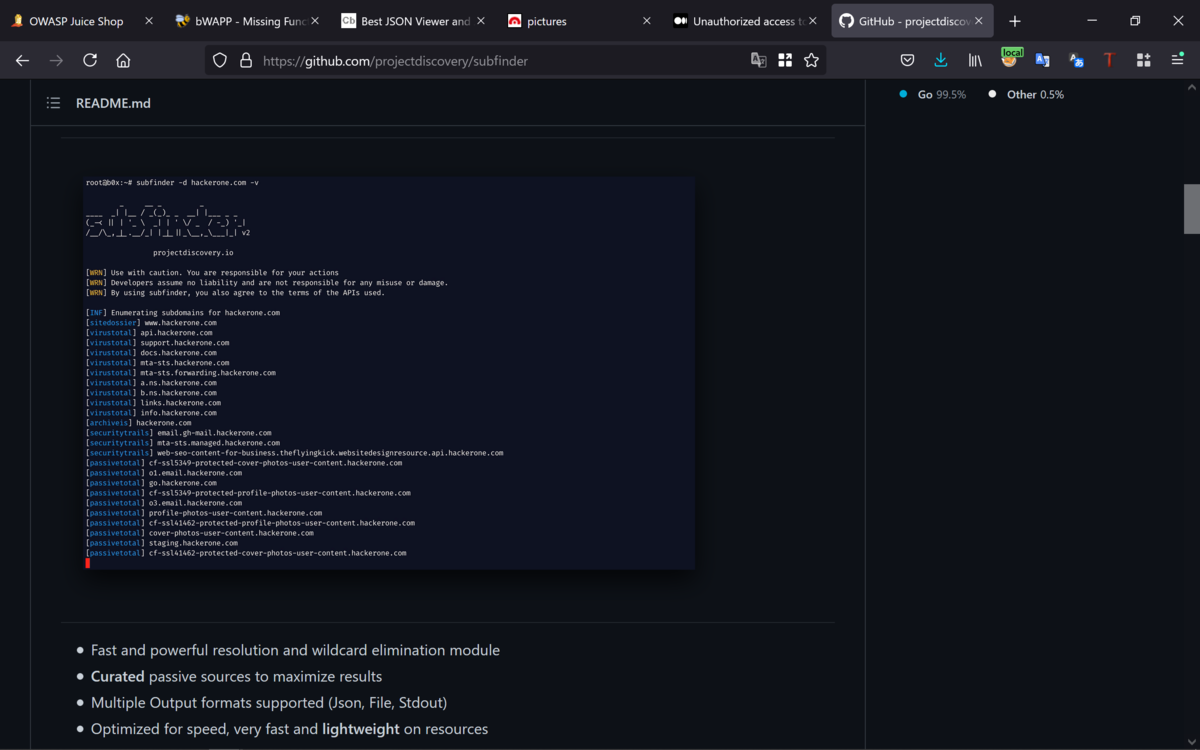
Task: Open the Google Translate extension
Action: point(1042,60)
